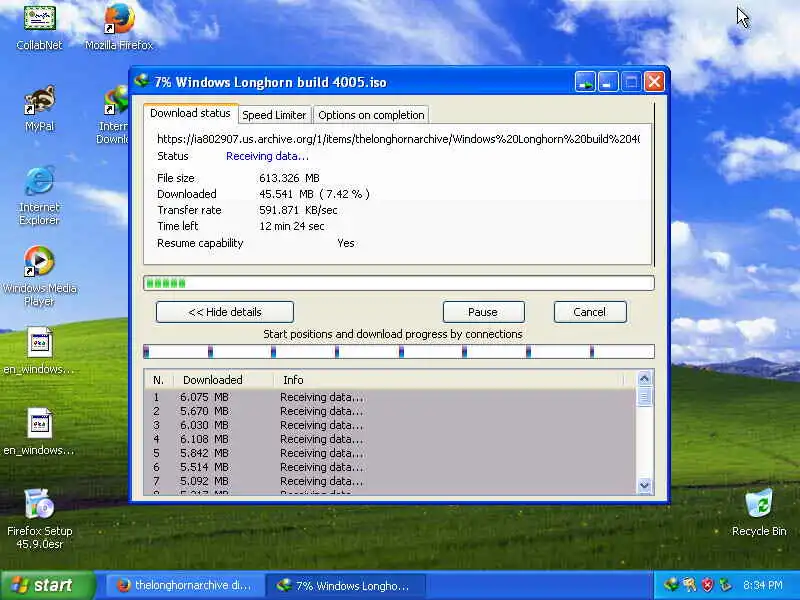The width and height of the screenshot is (800, 600).
Task: Select the upper en_windows file on the desktop
Action: [x=39, y=351]
